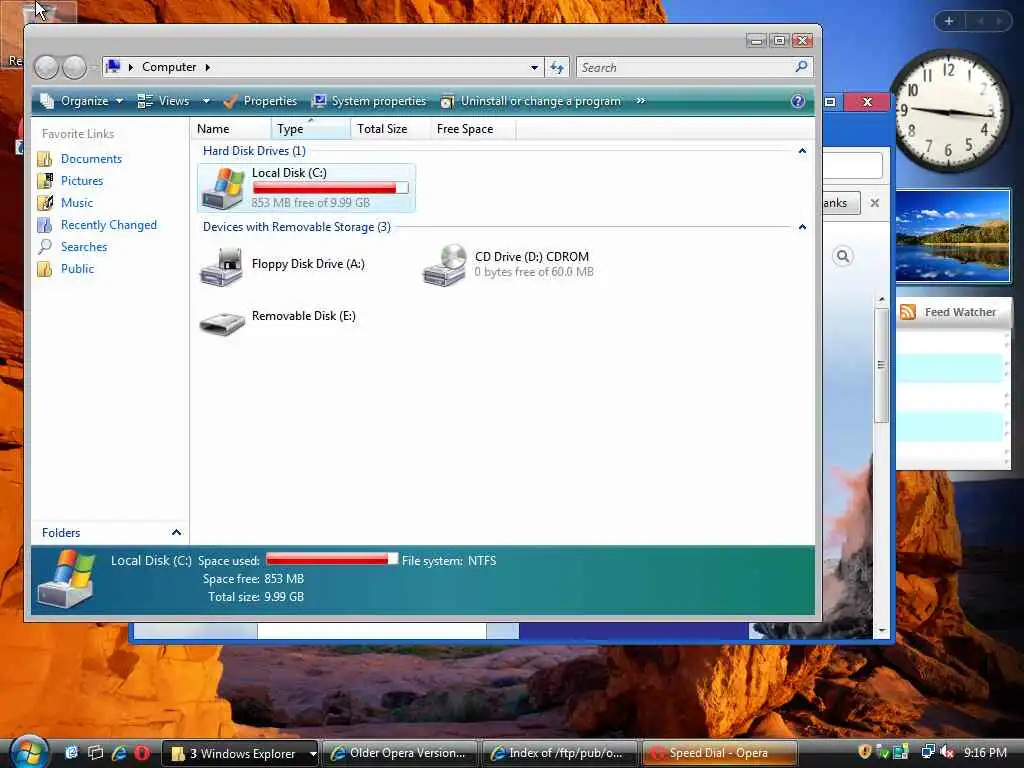Open the Public favorite link
This screenshot has width=1024, height=768.
(77, 269)
